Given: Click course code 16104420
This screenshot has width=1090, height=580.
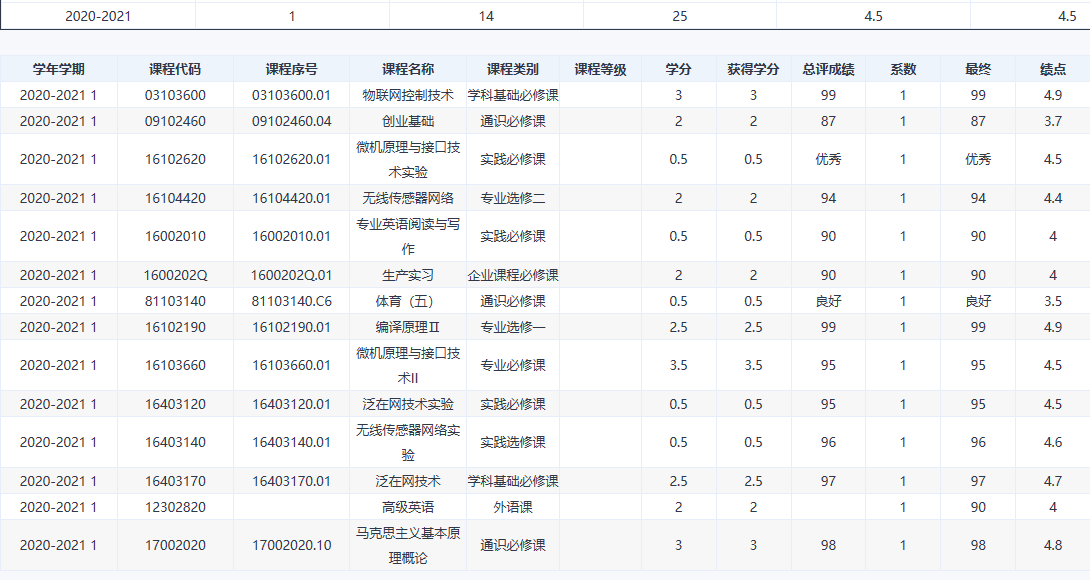Looking at the screenshot, I should 175,198.
